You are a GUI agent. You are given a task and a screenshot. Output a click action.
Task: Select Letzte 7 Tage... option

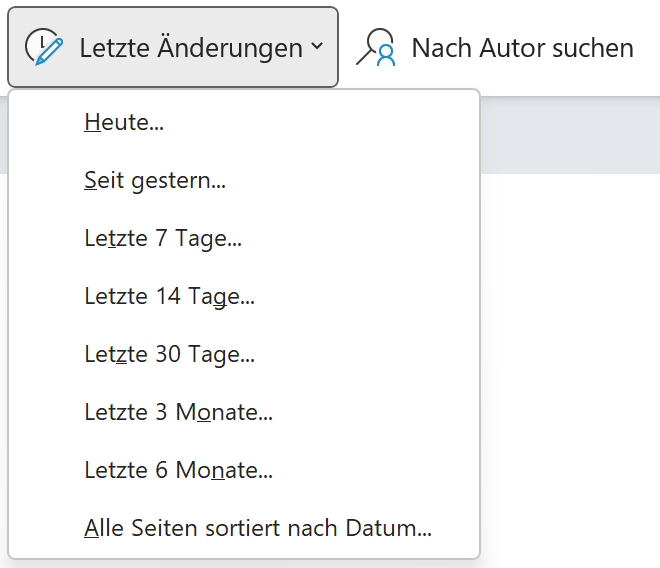244,238
